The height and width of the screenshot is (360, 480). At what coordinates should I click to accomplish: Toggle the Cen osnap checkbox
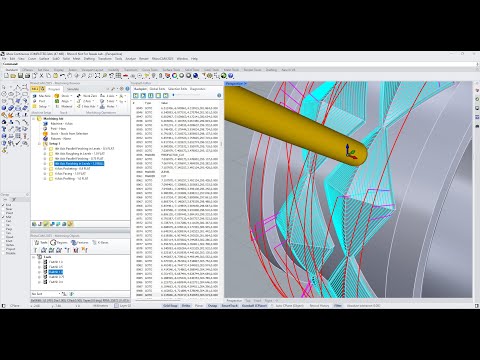pyautogui.click(x=4, y=221)
